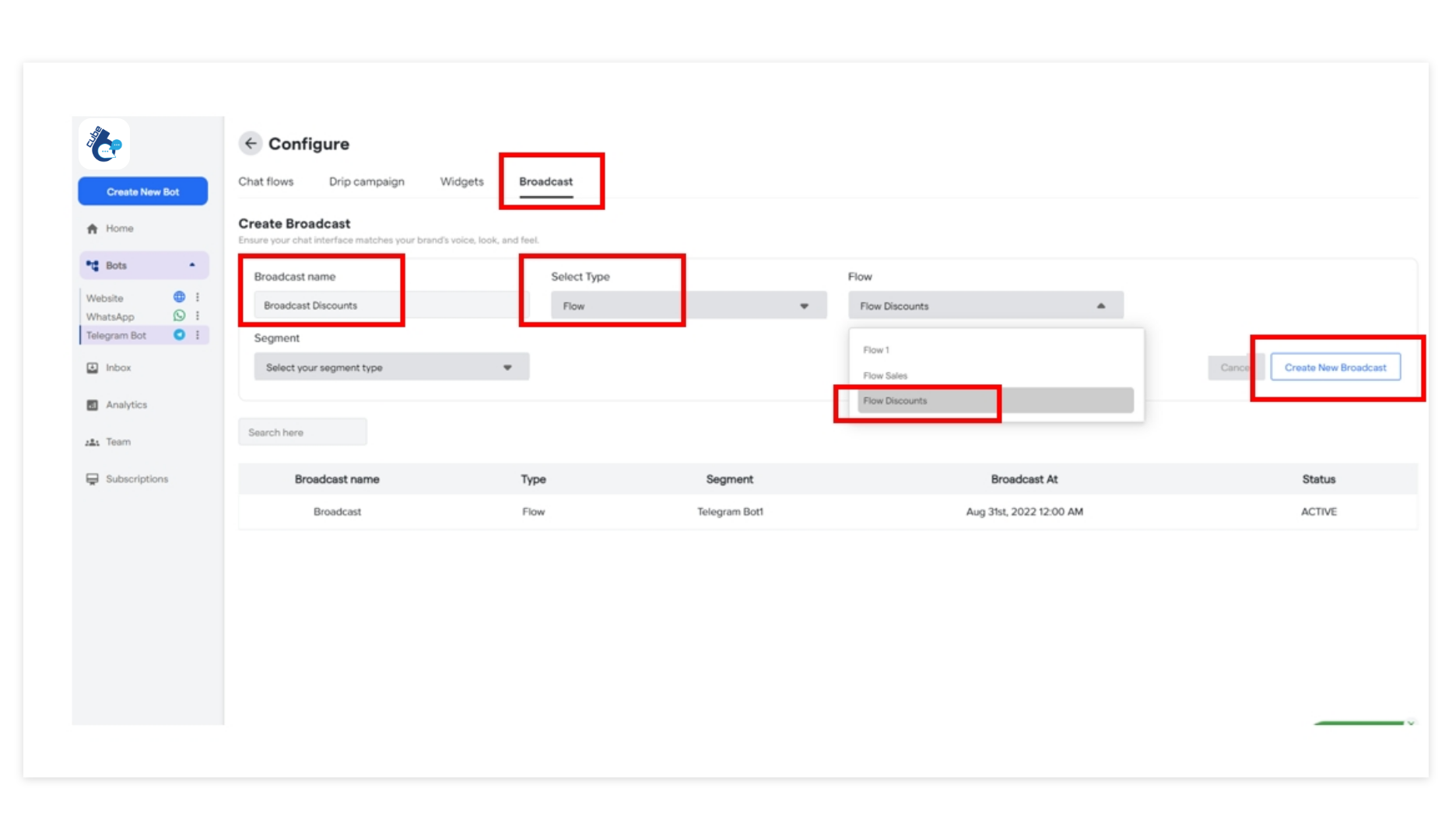
Task: Switch to the Chat flows tab
Action: point(266,181)
